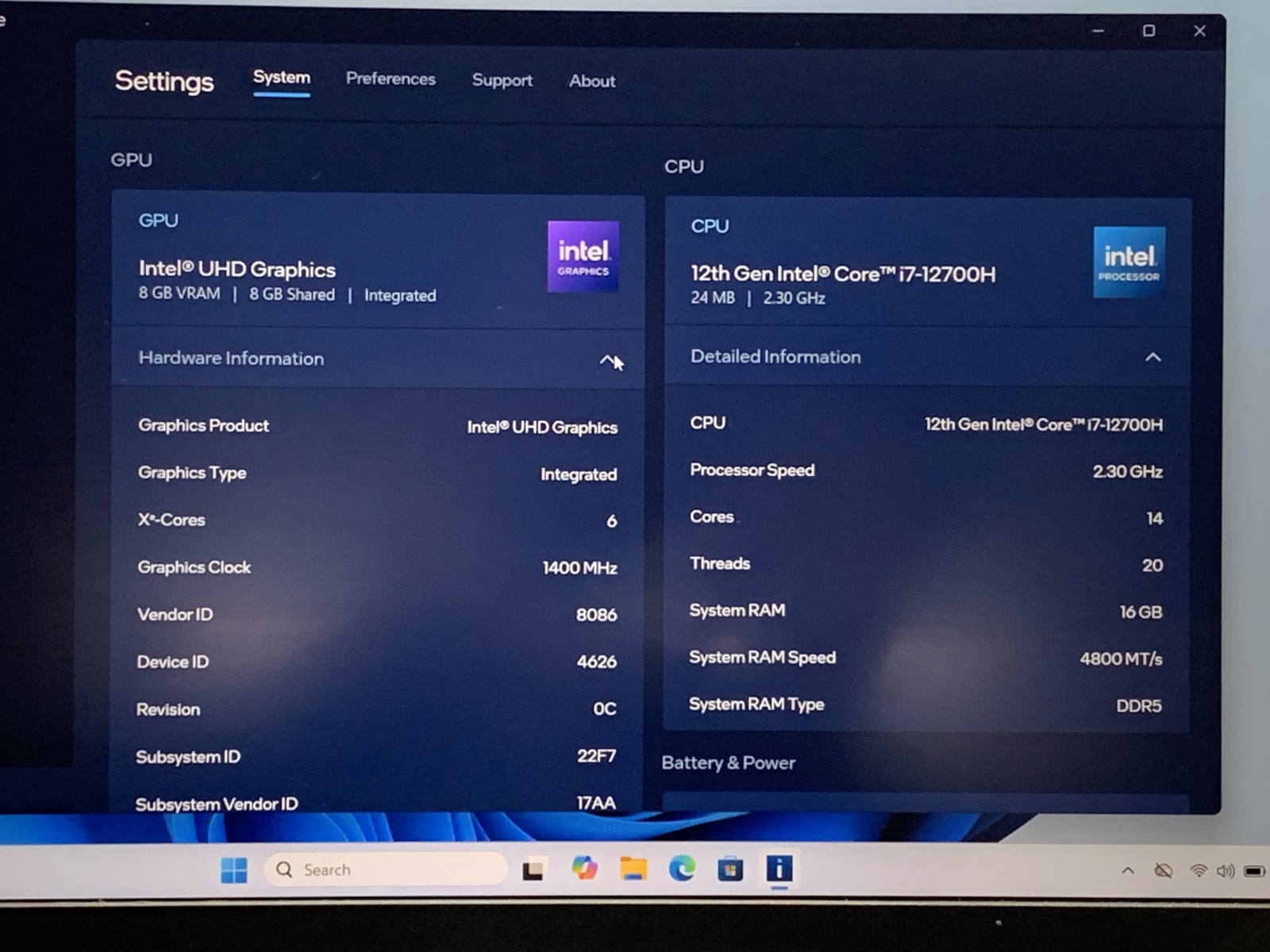Launch Copilot from the taskbar
The image size is (1270, 952).
pos(585,869)
